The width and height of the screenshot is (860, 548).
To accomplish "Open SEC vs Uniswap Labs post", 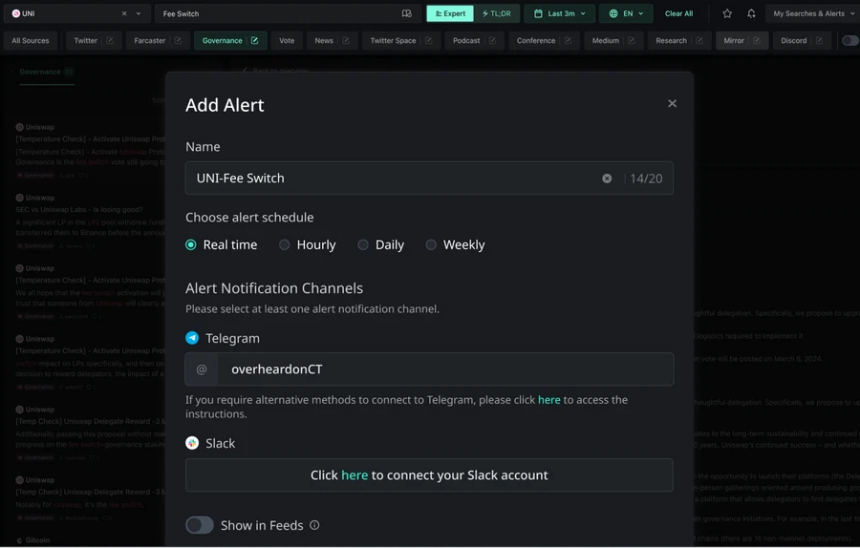I will [79, 210].
